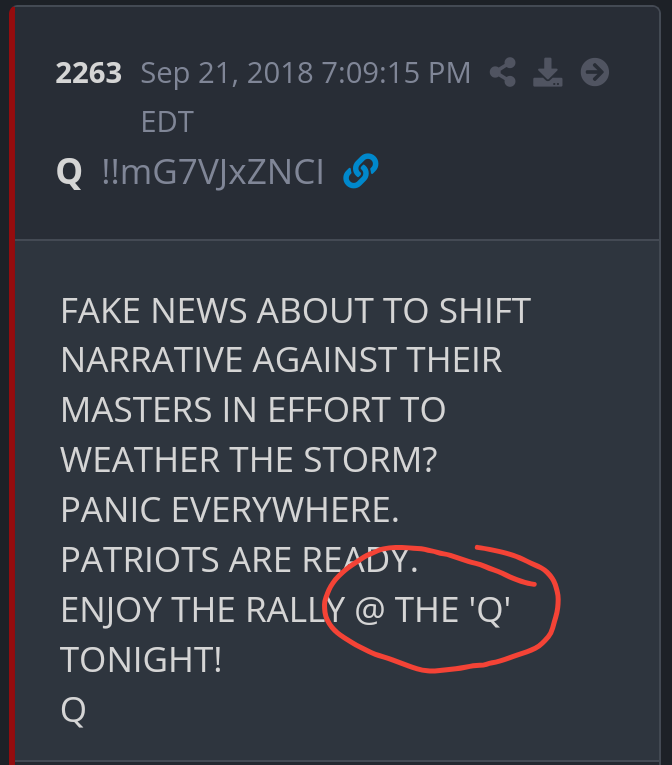The width and height of the screenshot is (672, 765).
Task: Click the blue chain link icon
Action: (x=361, y=171)
